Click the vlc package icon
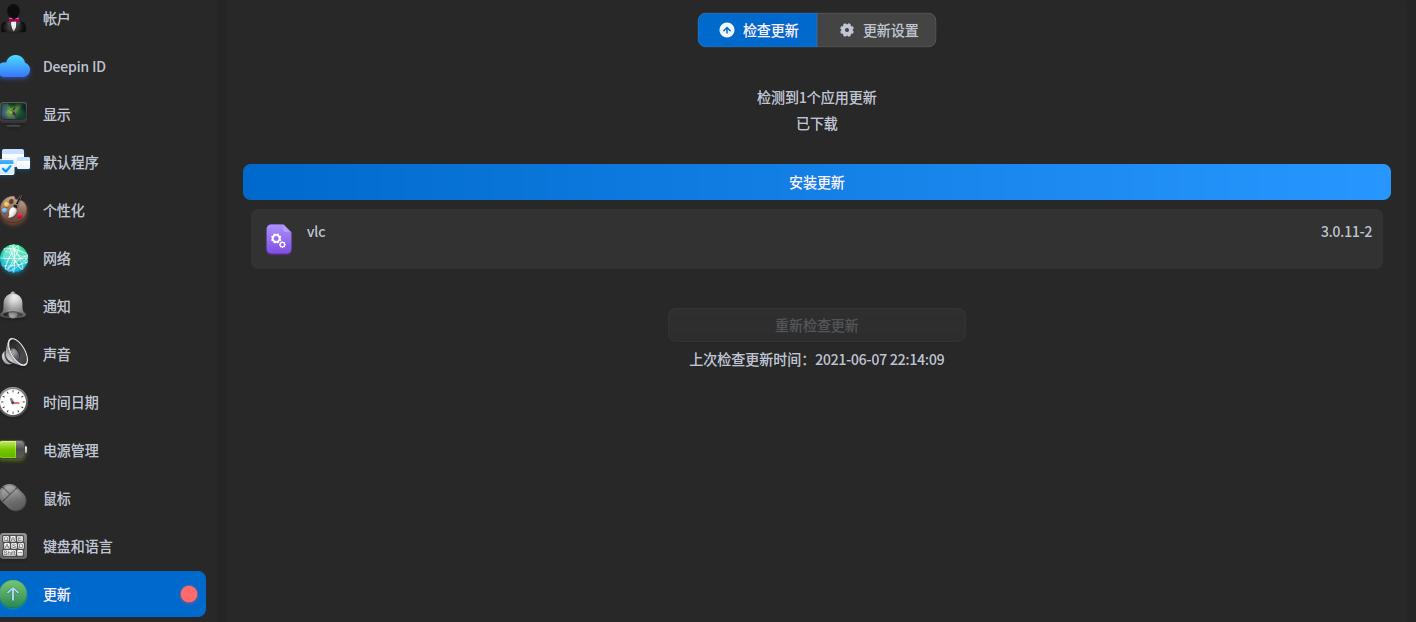The width and height of the screenshot is (1416, 622). tap(279, 239)
